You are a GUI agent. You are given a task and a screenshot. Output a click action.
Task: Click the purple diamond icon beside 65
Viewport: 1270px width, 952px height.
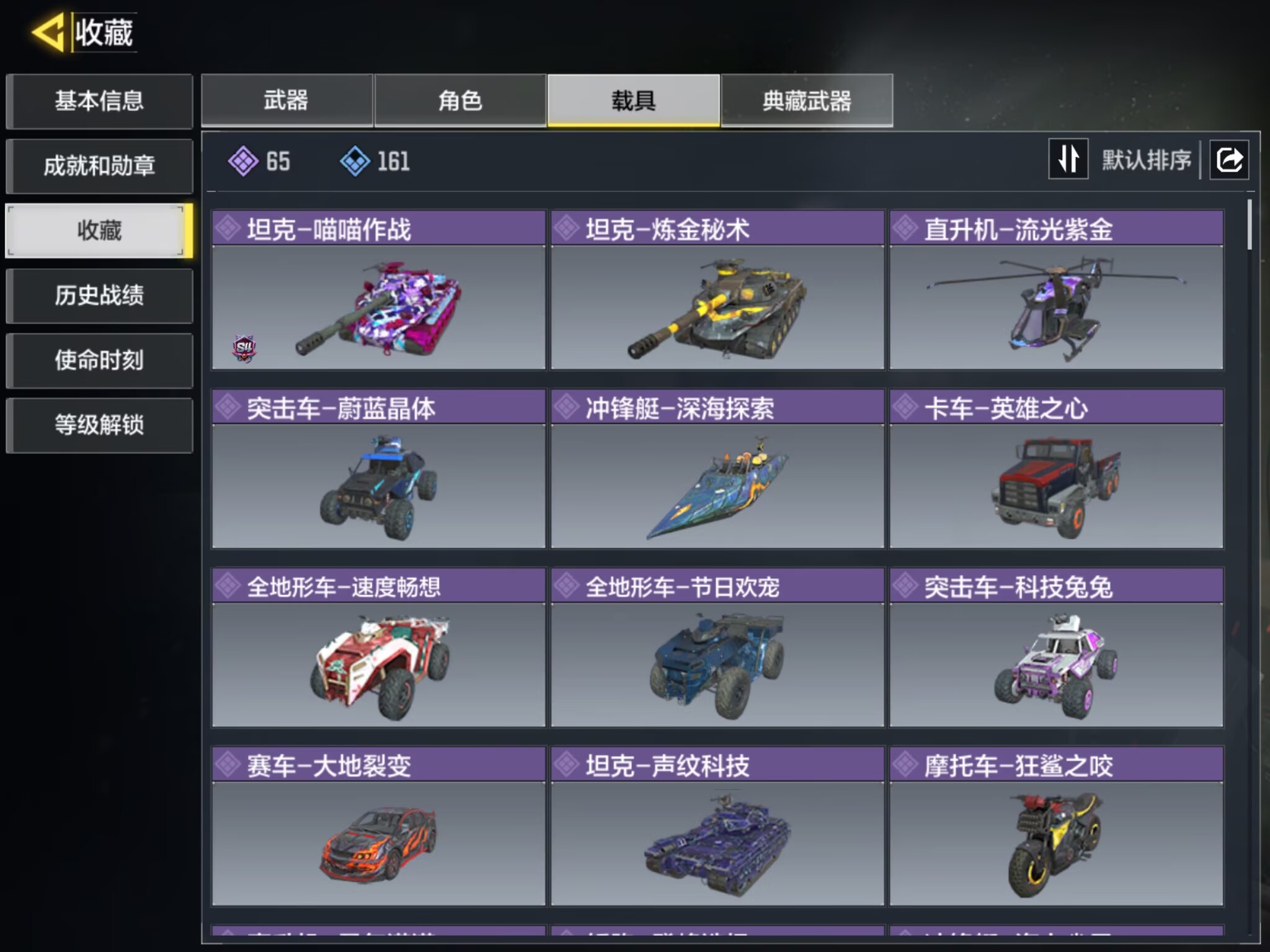[x=243, y=161]
